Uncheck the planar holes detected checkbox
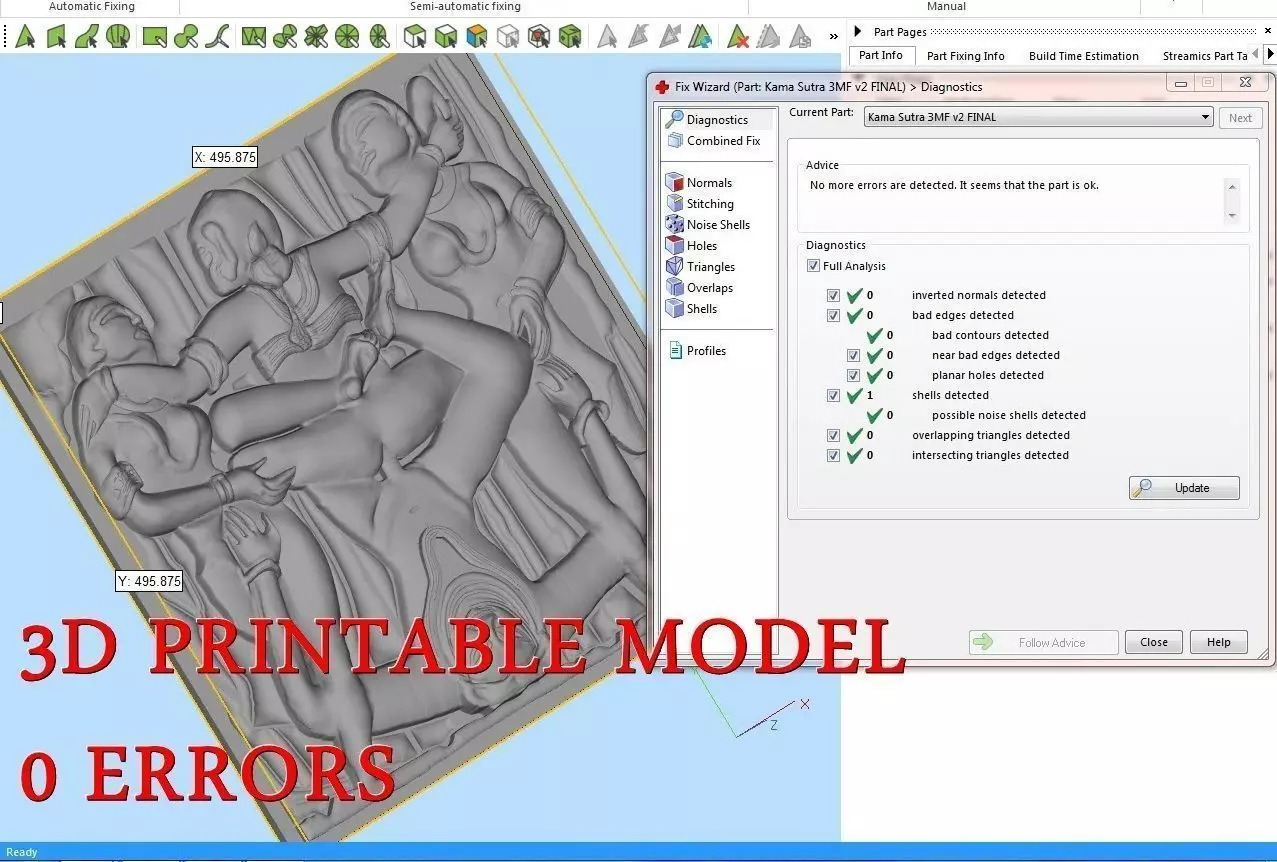 point(854,375)
